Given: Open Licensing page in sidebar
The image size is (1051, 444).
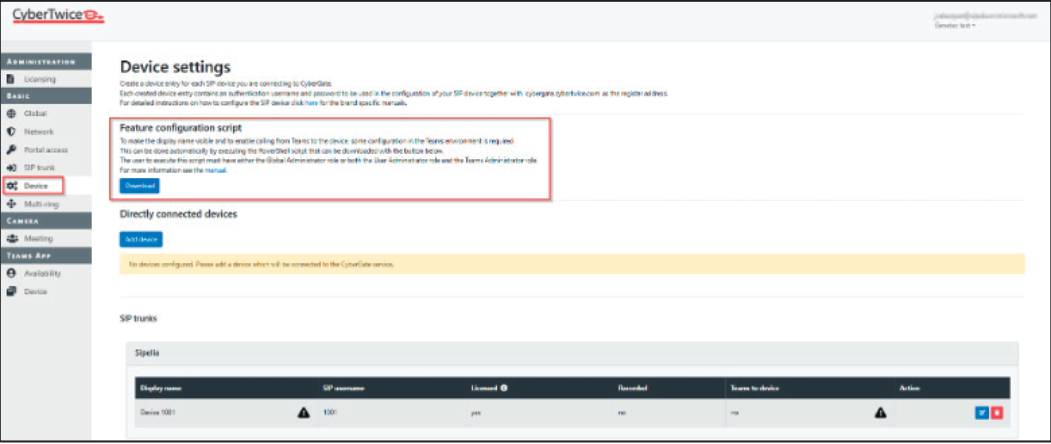Looking at the screenshot, I should [x=40, y=79].
